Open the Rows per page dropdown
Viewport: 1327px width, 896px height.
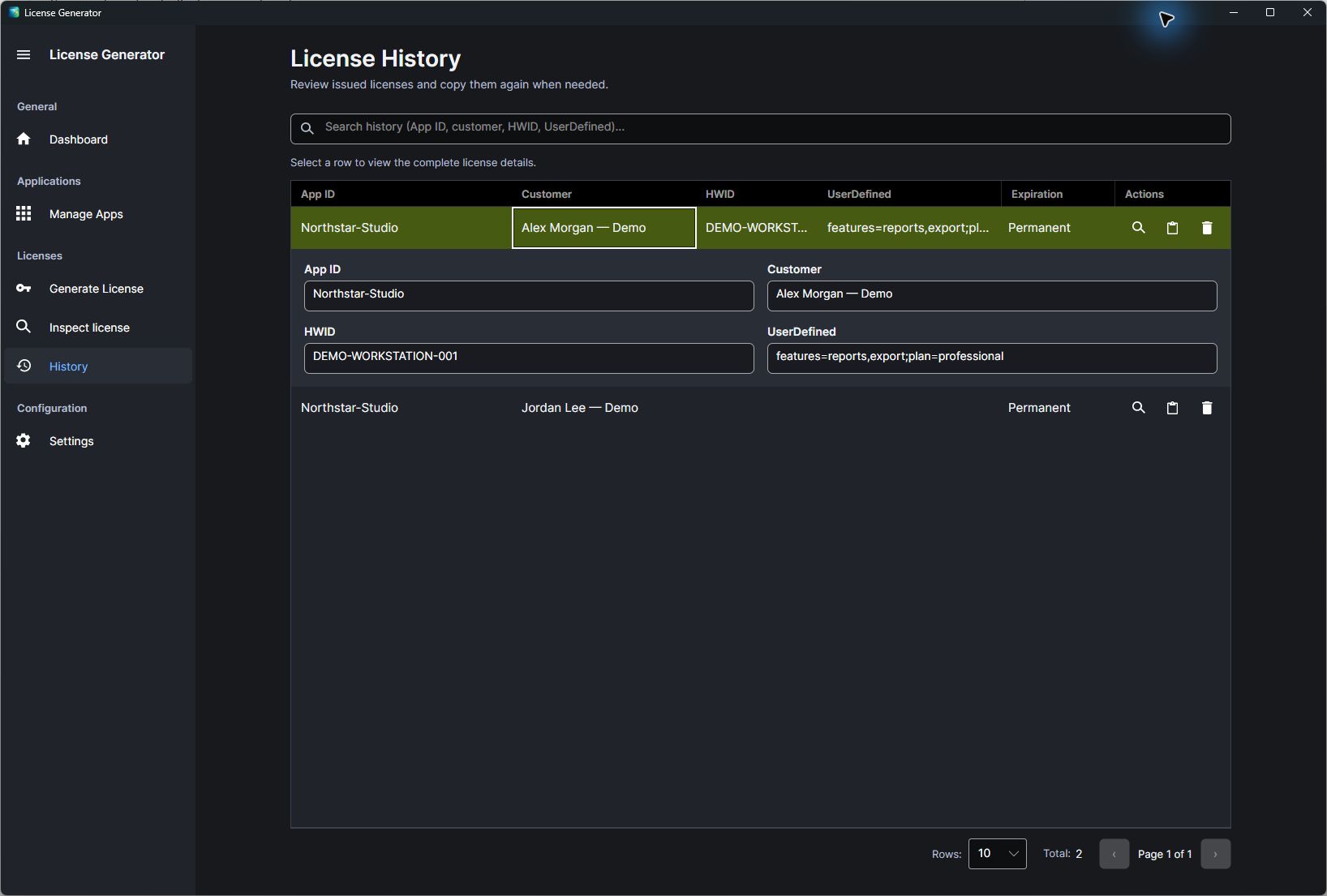tap(997, 854)
